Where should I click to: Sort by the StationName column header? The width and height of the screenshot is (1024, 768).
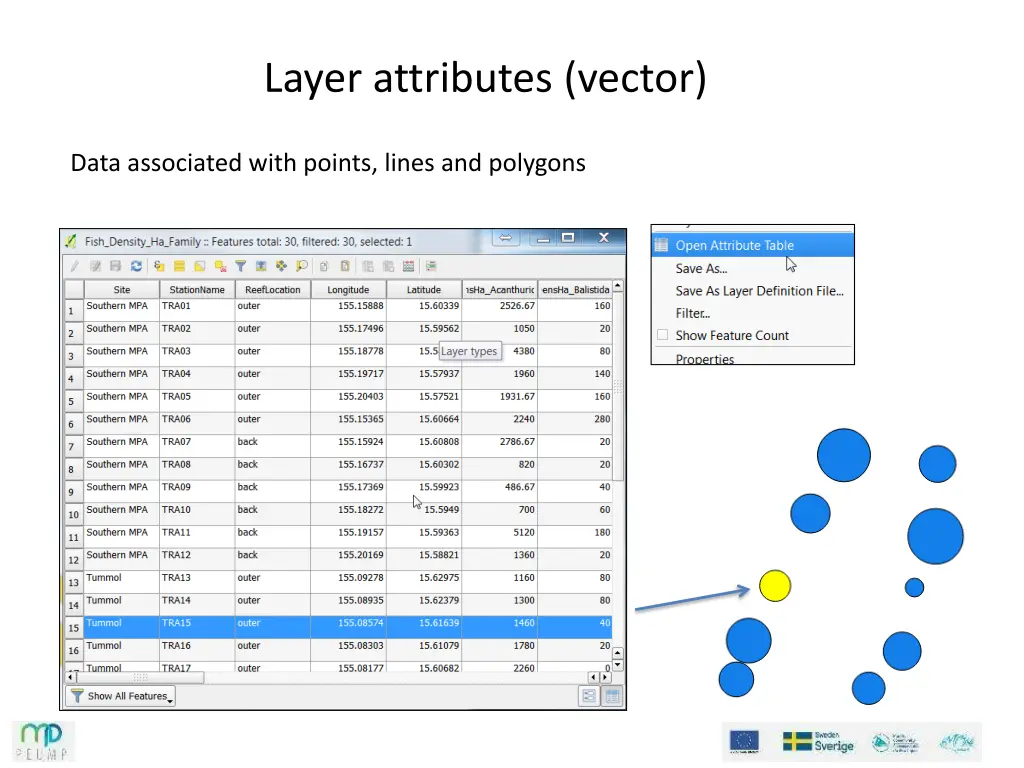pos(197,289)
